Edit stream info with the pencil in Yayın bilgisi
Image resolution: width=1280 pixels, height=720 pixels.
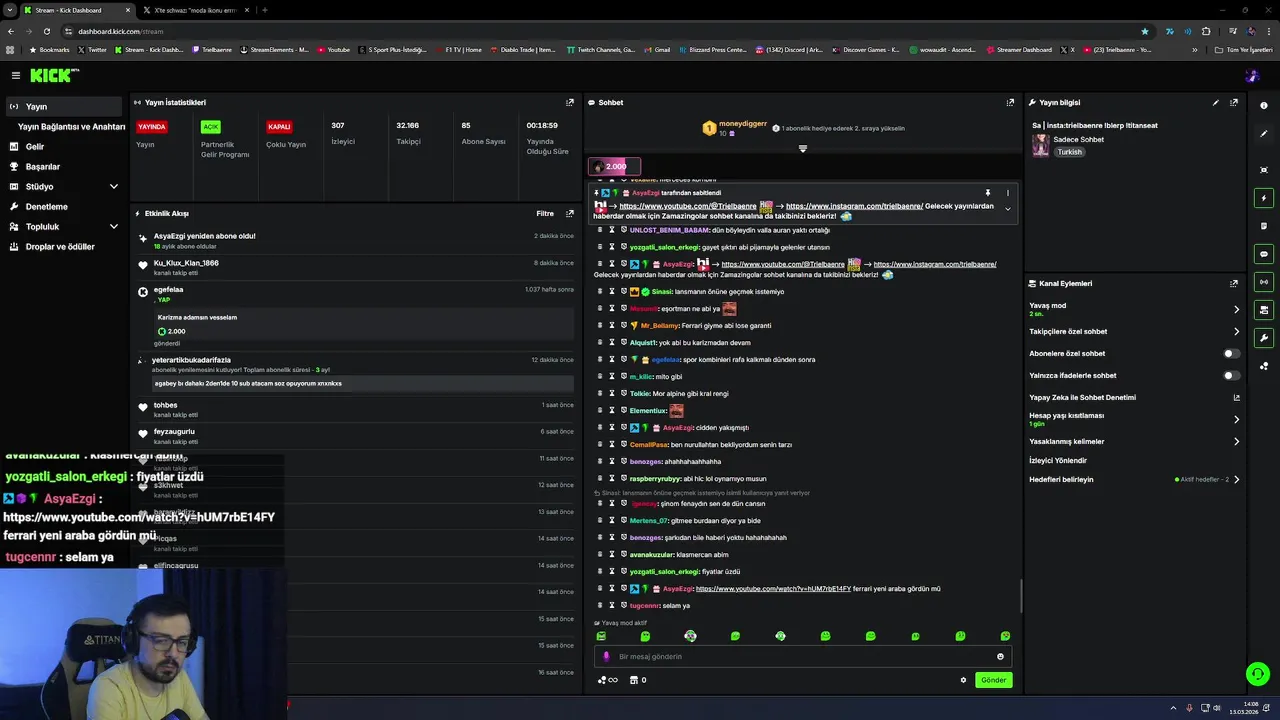click(x=1216, y=102)
